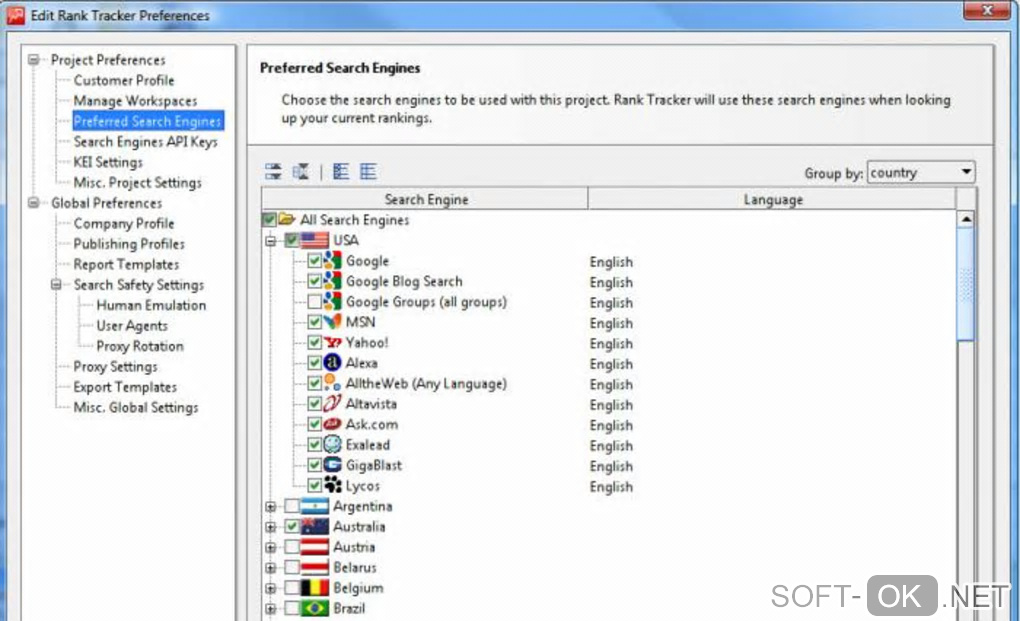Image resolution: width=1020 pixels, height=621 pixels.
Task: Select Misc. Global Settings
Action: (135, 408)
